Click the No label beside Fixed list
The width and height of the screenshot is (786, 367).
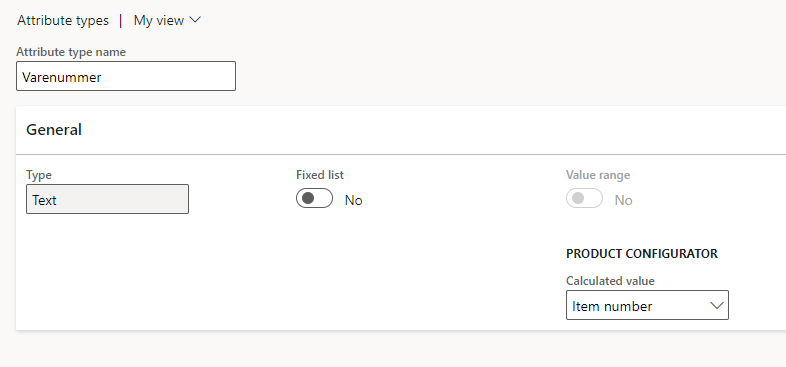click(x=353, y=201)
